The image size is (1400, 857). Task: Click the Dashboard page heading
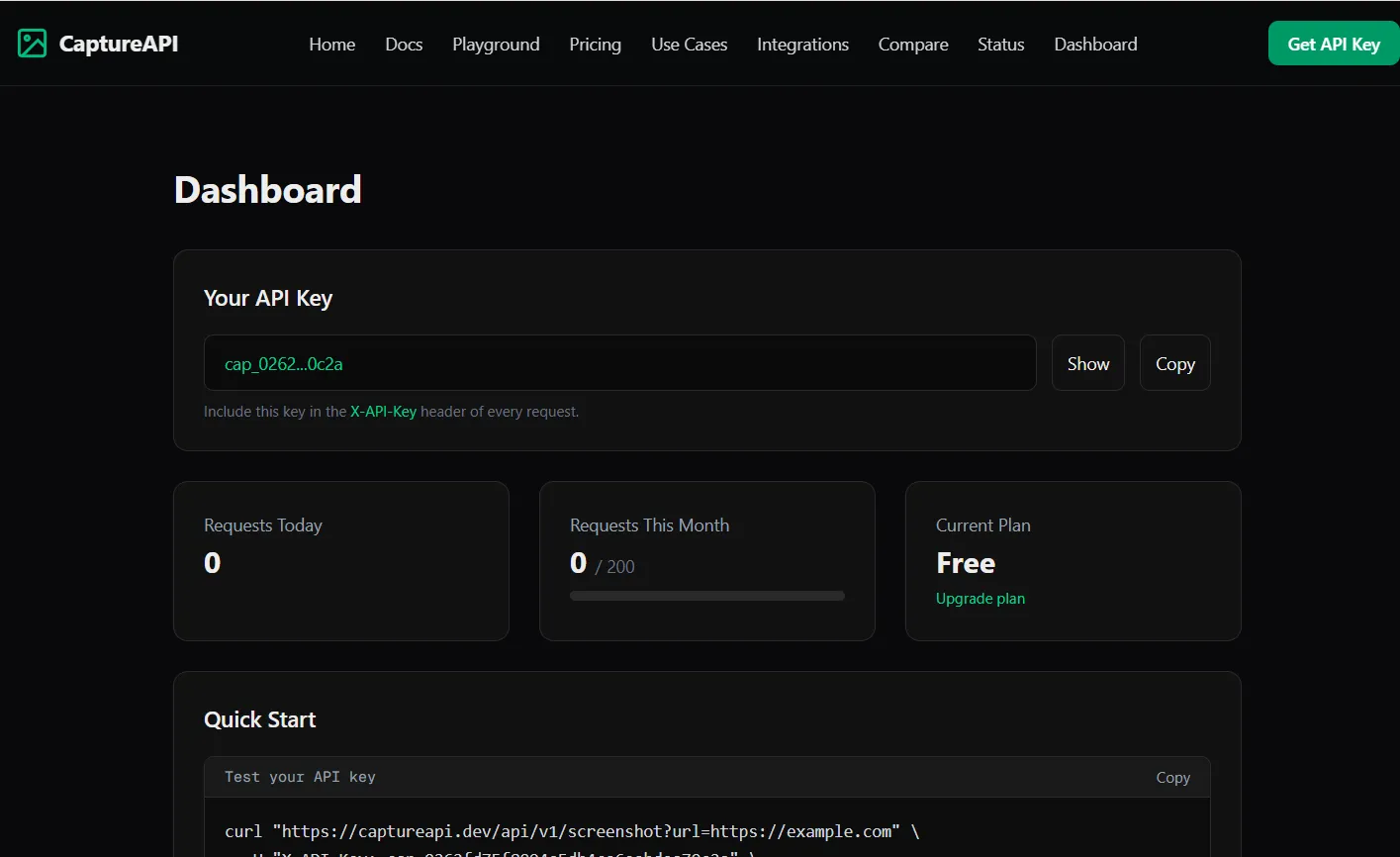(x=268, y=190)
